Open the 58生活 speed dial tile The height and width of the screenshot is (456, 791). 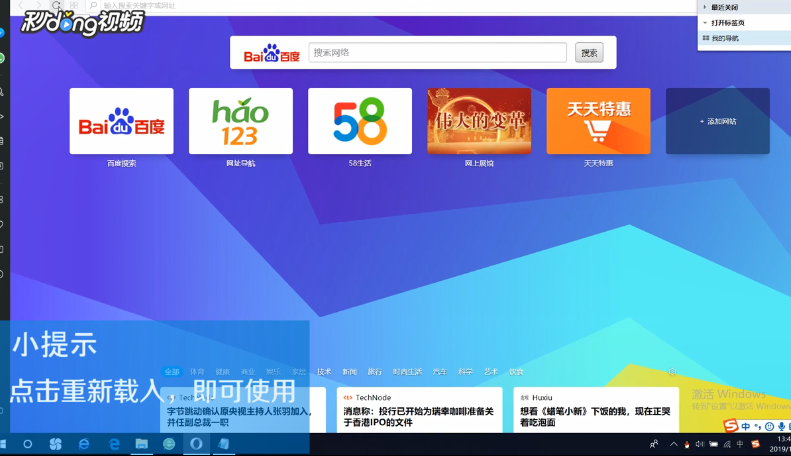pos(360,121)
